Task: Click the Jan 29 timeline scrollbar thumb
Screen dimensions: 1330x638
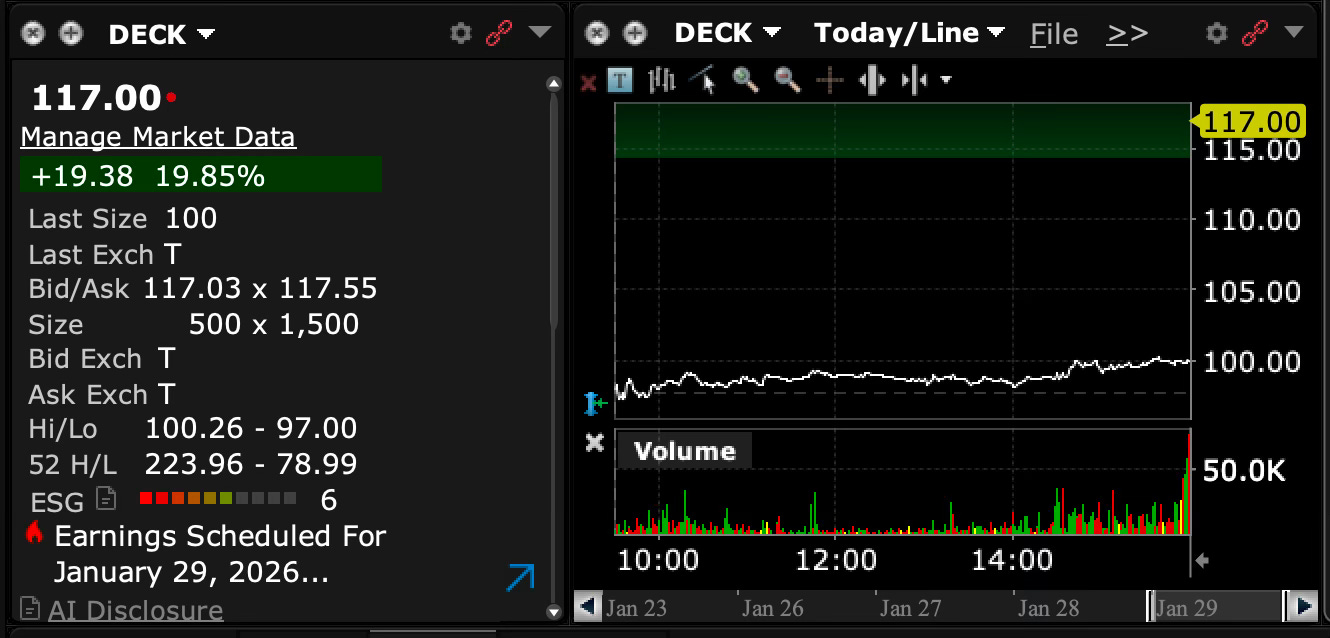Action: click(1216, 607)
